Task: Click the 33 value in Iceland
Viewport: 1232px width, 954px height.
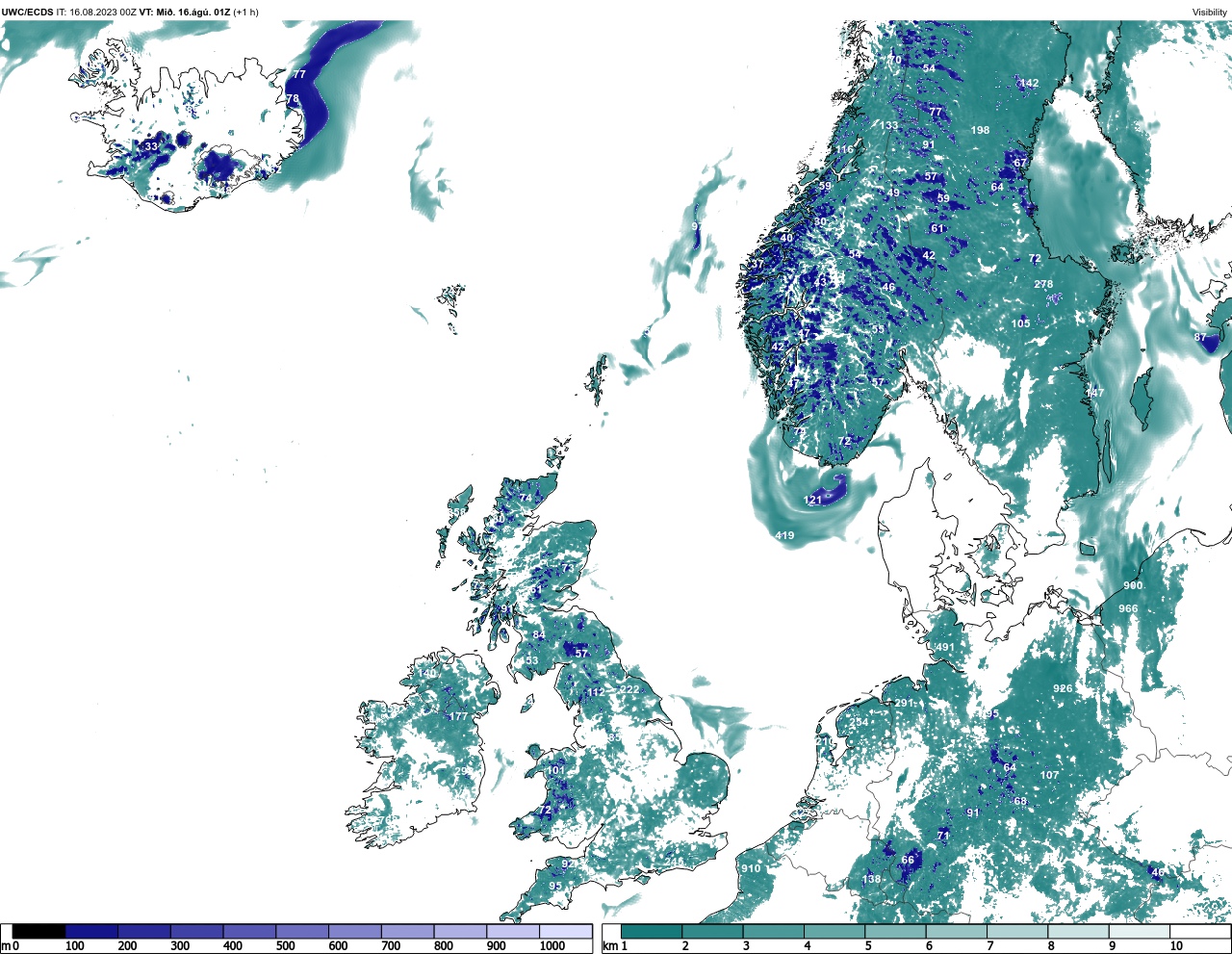Action: tap(151, 146)
